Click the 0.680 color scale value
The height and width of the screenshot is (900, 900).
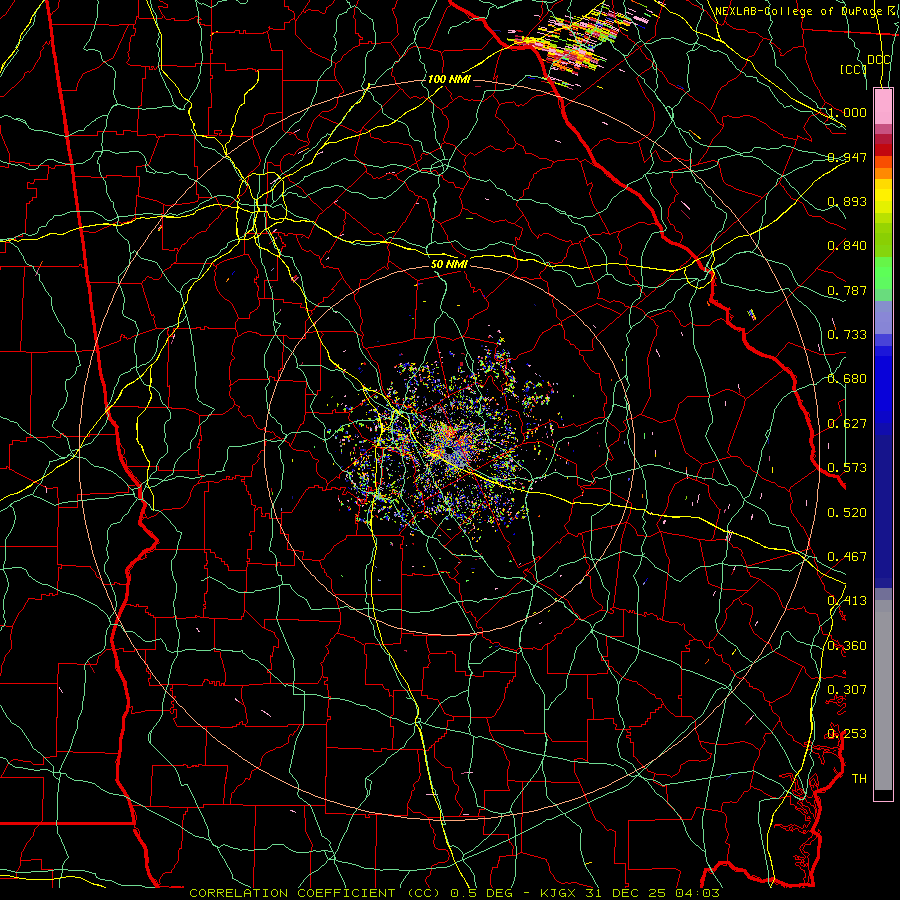[847, 378]
